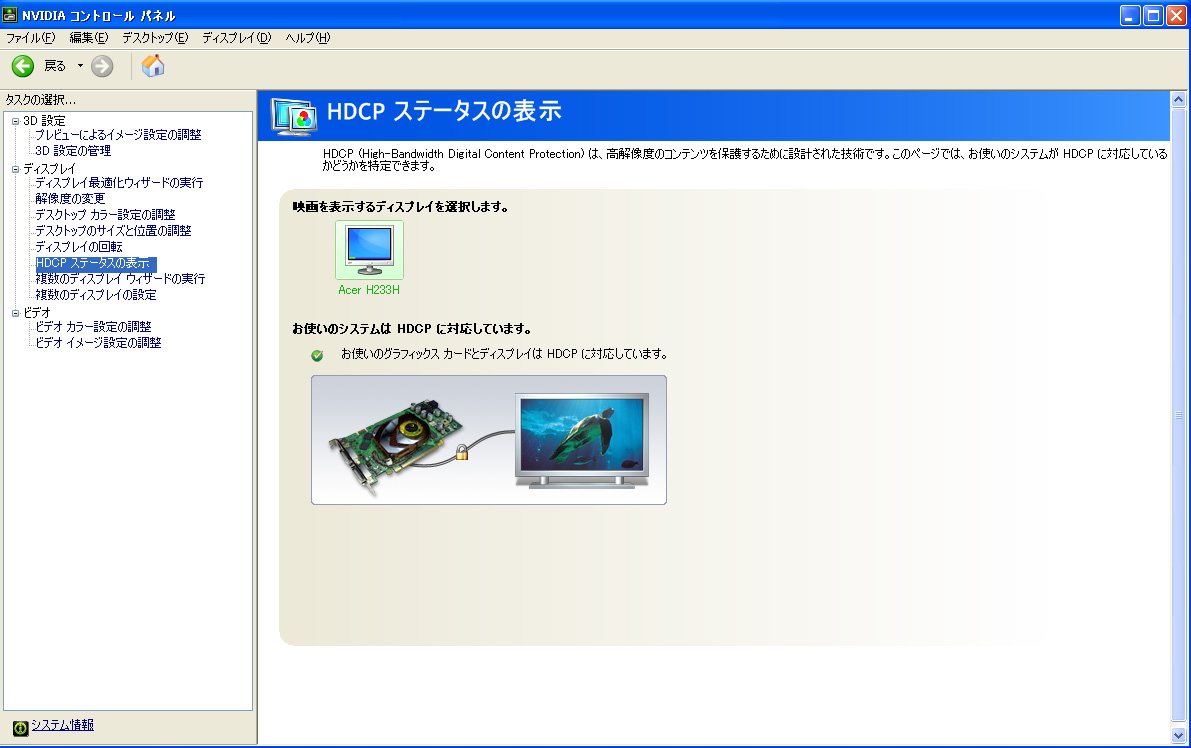Minimize the NVIDIA control panel window
This screenshot has height=748, width=1191.
coord(1129,15)
